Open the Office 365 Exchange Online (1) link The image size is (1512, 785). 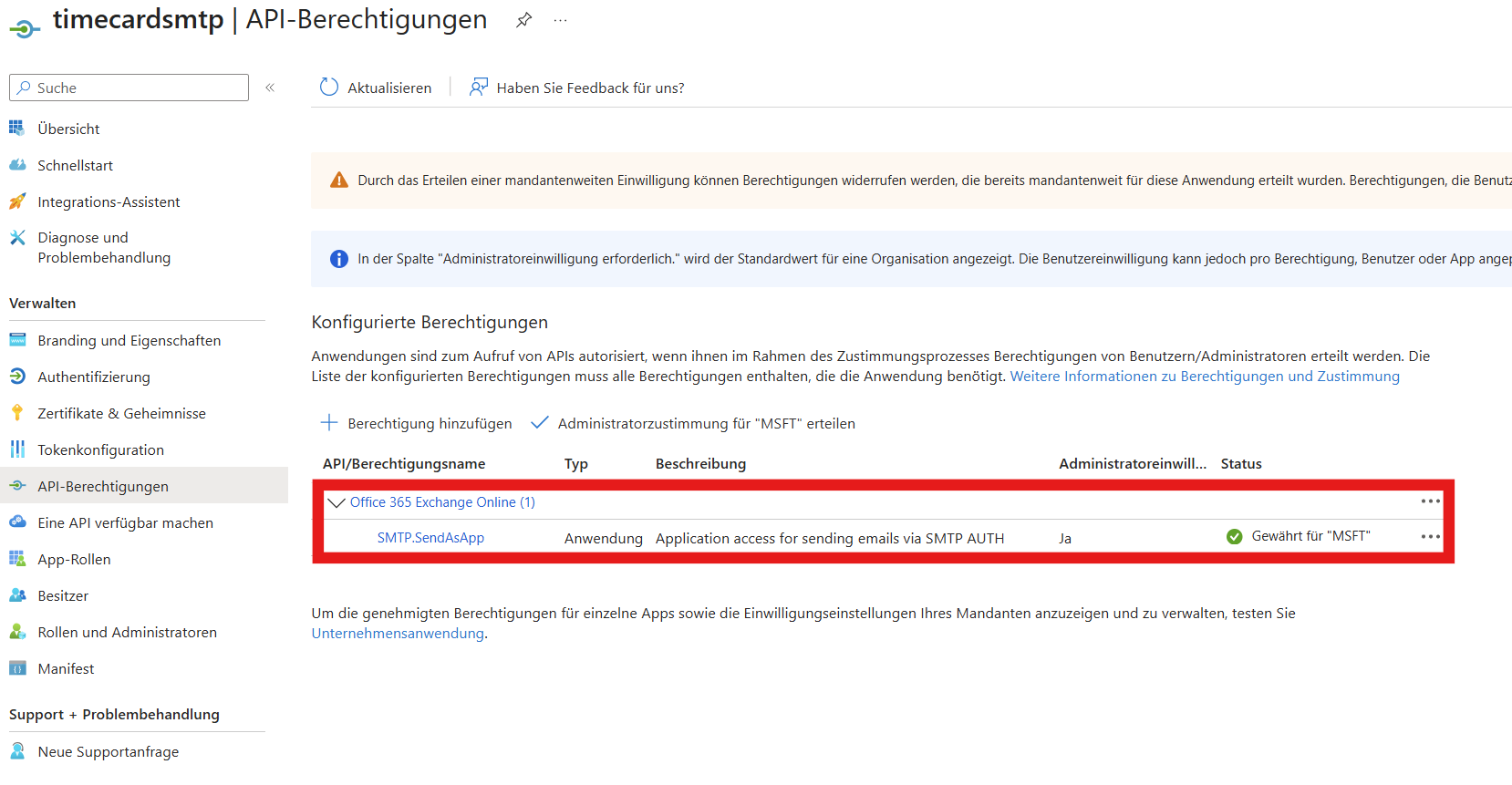[442, 502]
